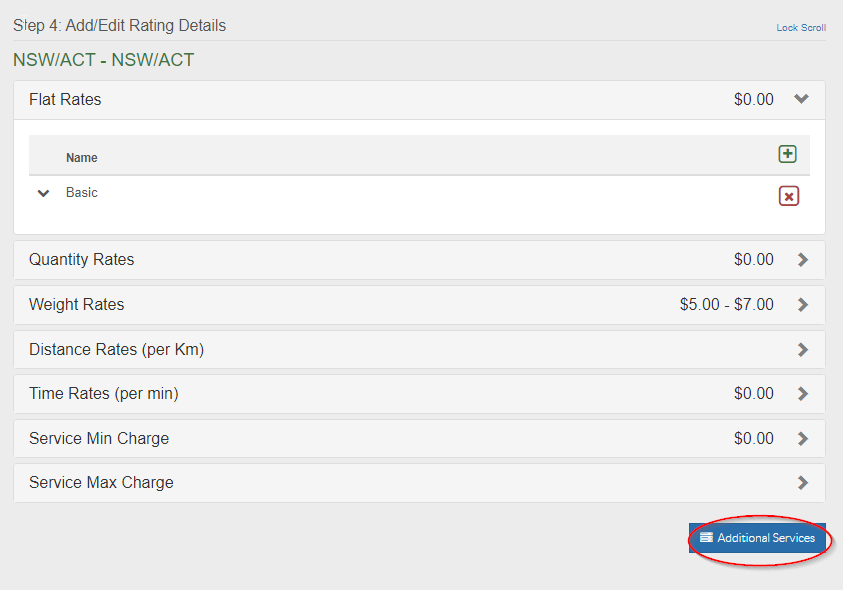
Task: Expand Weight Rates chevron arrow
Action: click(802, 305)
